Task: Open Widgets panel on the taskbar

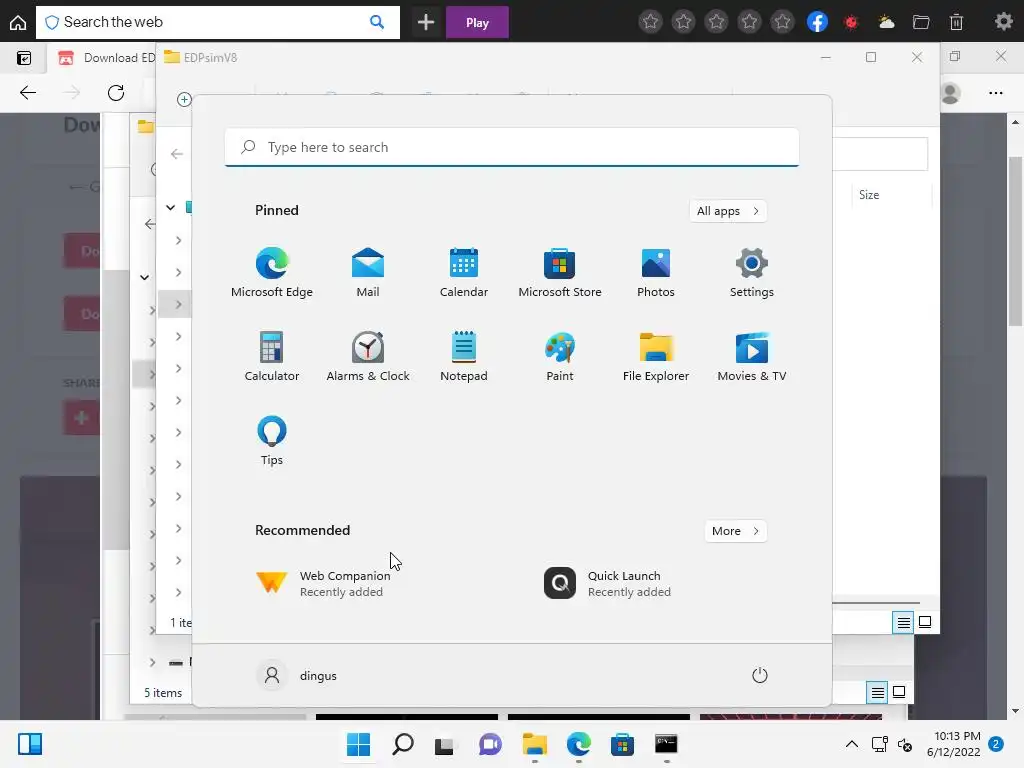Action: [30, 744]
